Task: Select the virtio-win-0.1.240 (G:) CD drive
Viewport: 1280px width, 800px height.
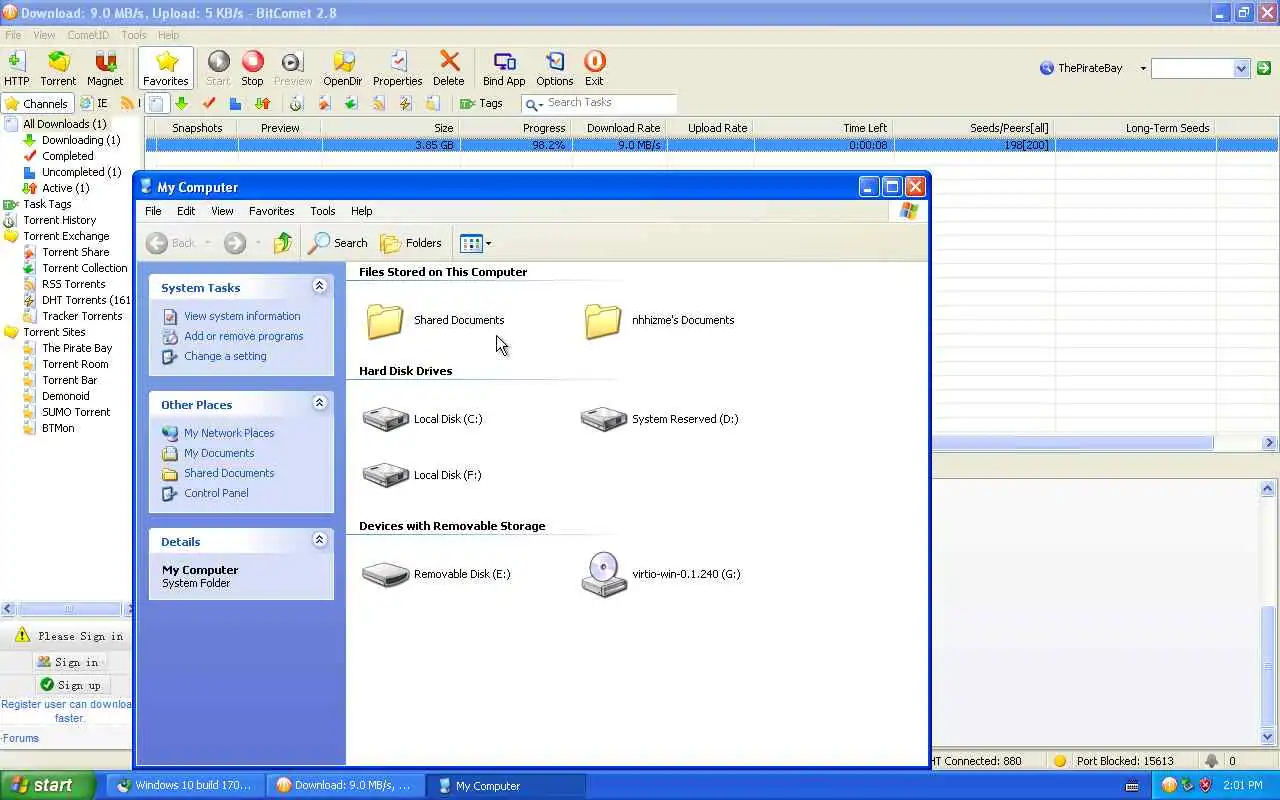Action: pyautogui.click(x=661, y=574)
